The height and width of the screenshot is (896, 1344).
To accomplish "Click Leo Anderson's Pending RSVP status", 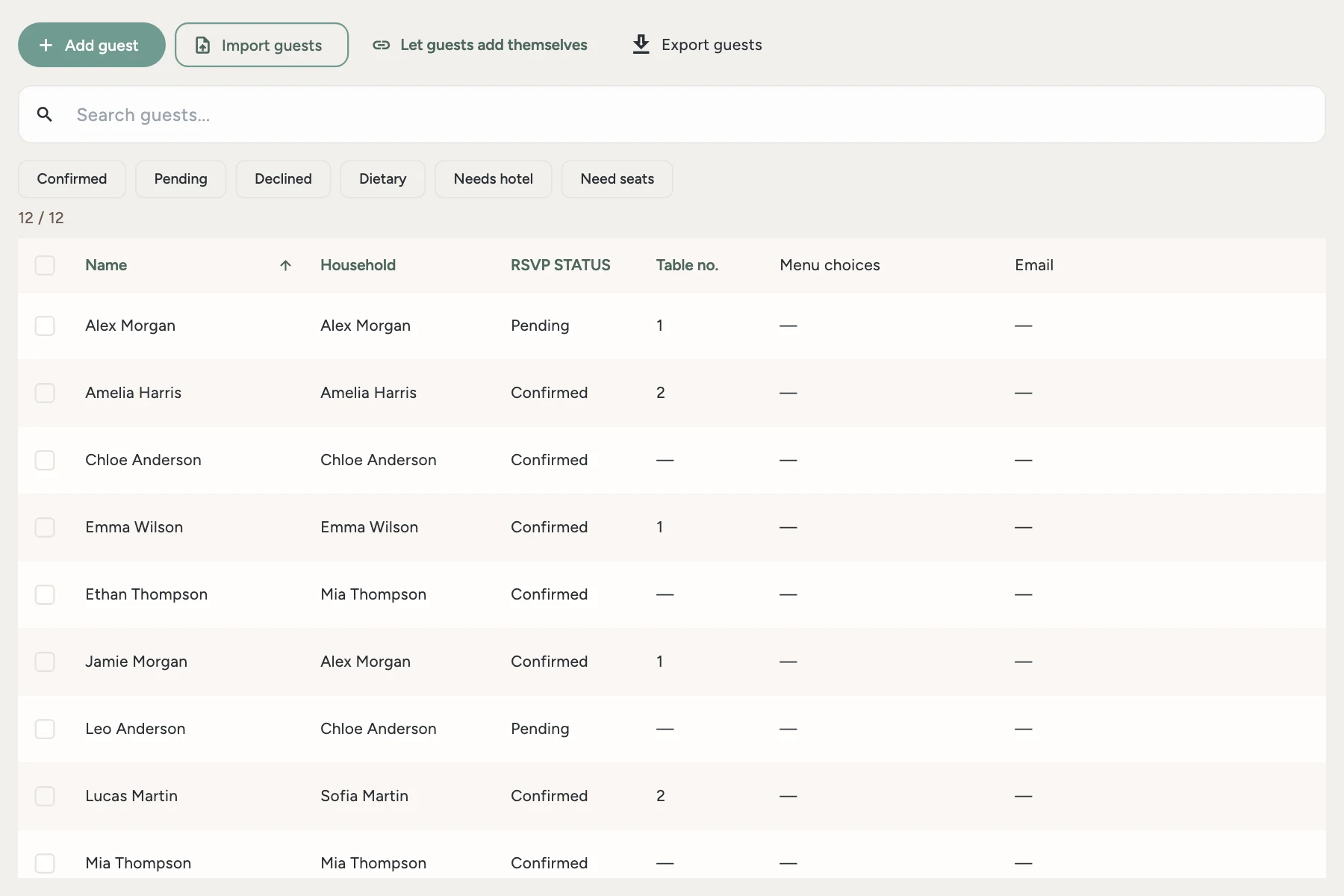I will pos(540,729).
